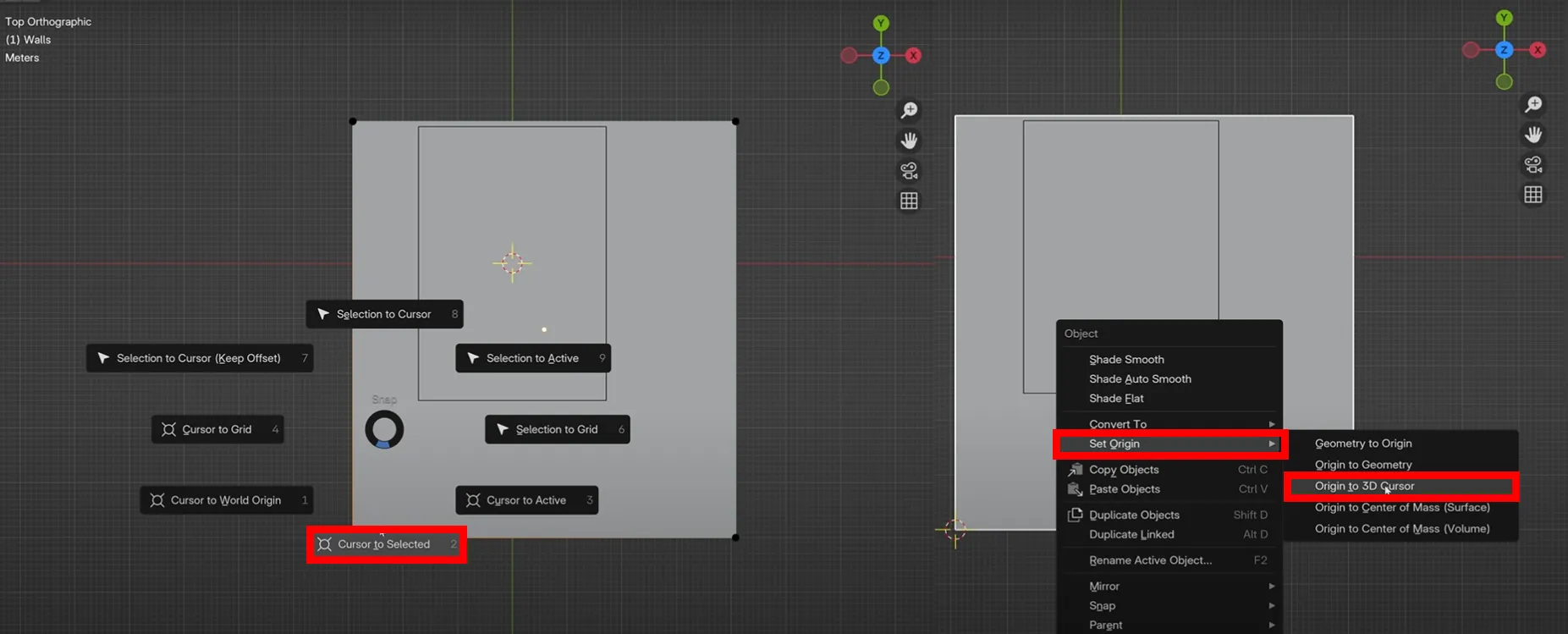Click the blue Z axis on left viewport gizmo
1568x634 pixels.
pos(881,56)
